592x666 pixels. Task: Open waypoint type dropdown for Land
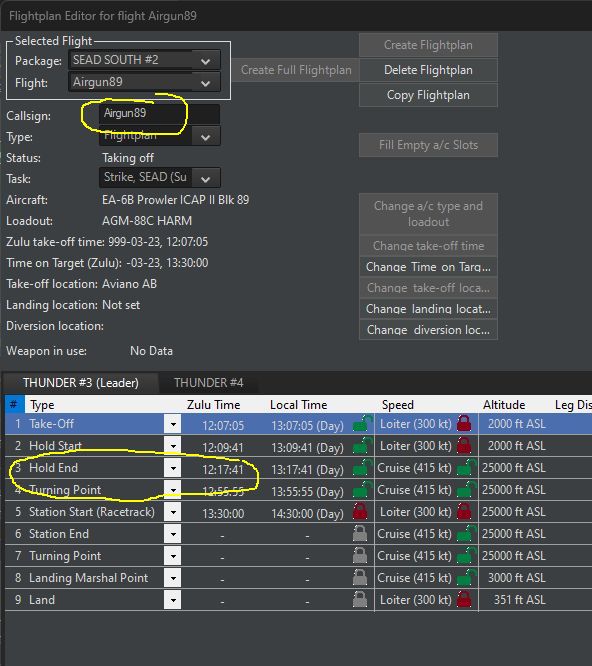pyautogui.click(x=173, y=600)
